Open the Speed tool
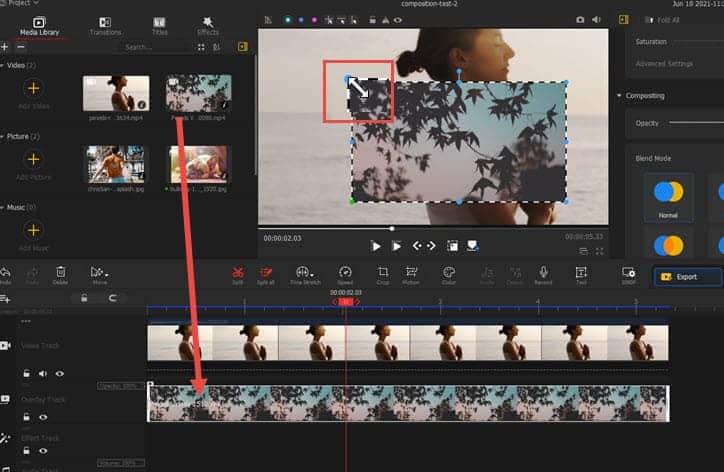 point(345,274)
